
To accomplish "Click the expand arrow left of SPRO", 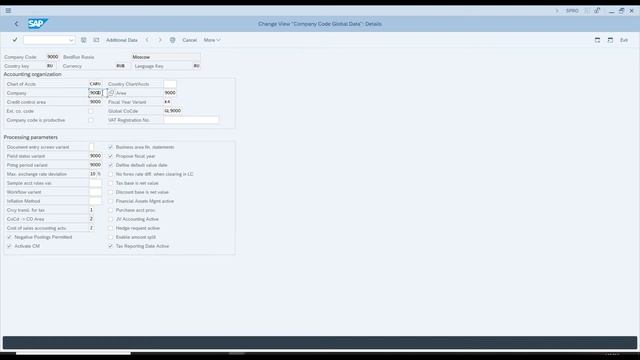I will [x=557, y=11].
